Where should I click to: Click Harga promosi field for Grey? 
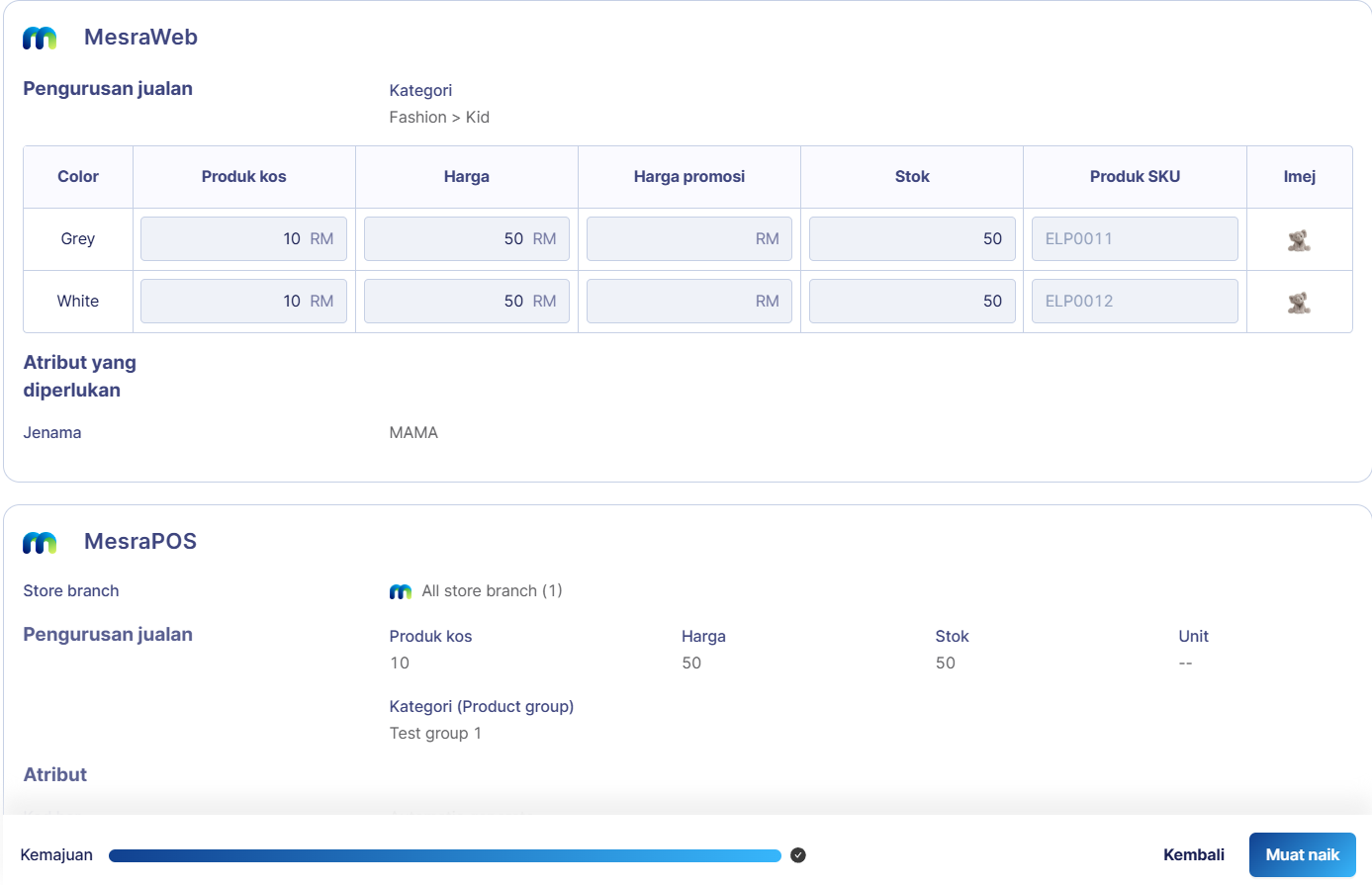click(x=688, y=239)
